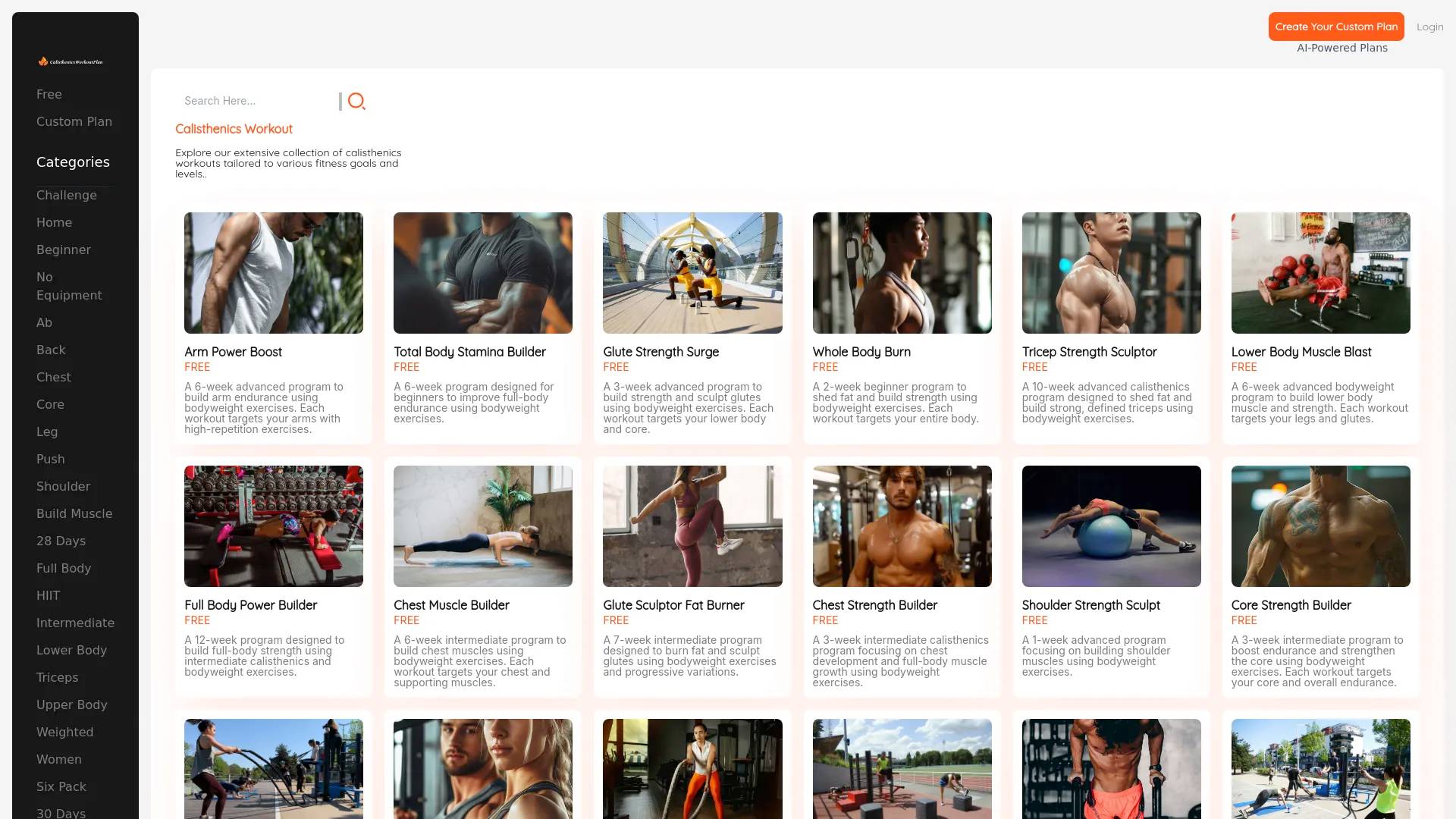Viewport: 1456px width, 819px height.
Task: Open the Glute Strength Surge workout image
Action: (692, 273)
